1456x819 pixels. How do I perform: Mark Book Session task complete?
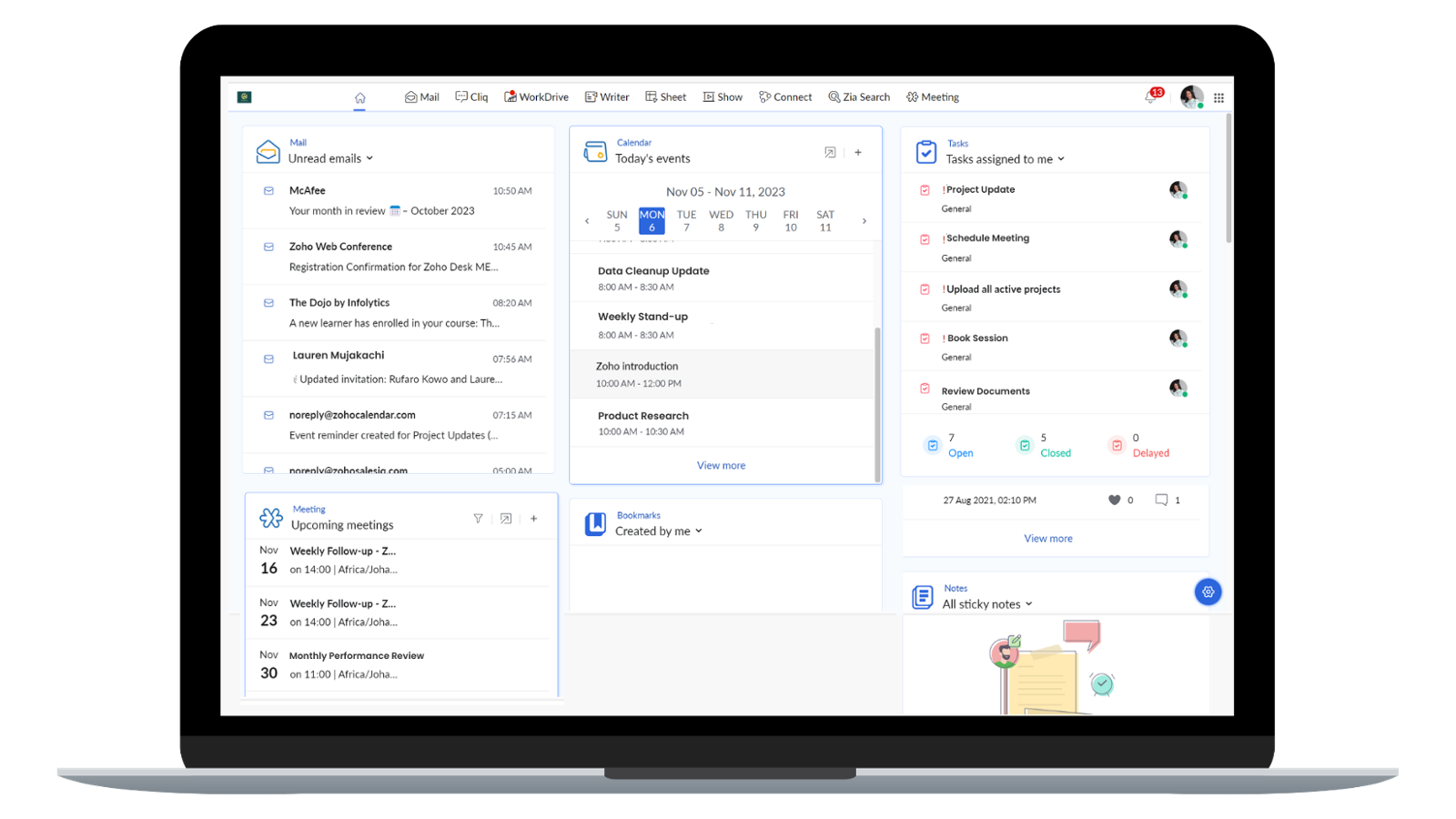tap(925, 339)
